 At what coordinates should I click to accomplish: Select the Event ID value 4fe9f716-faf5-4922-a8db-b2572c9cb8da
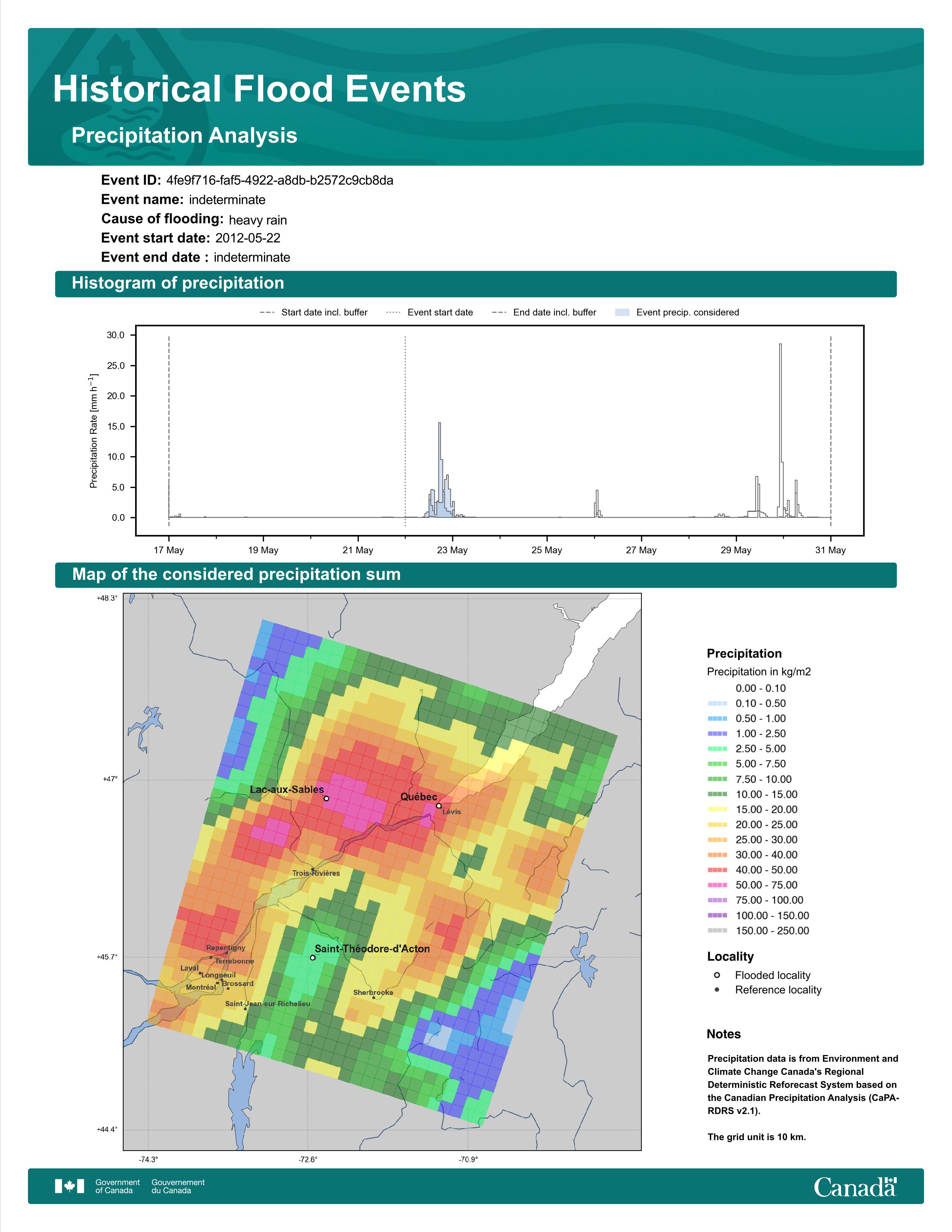click(x=280, y=181)
